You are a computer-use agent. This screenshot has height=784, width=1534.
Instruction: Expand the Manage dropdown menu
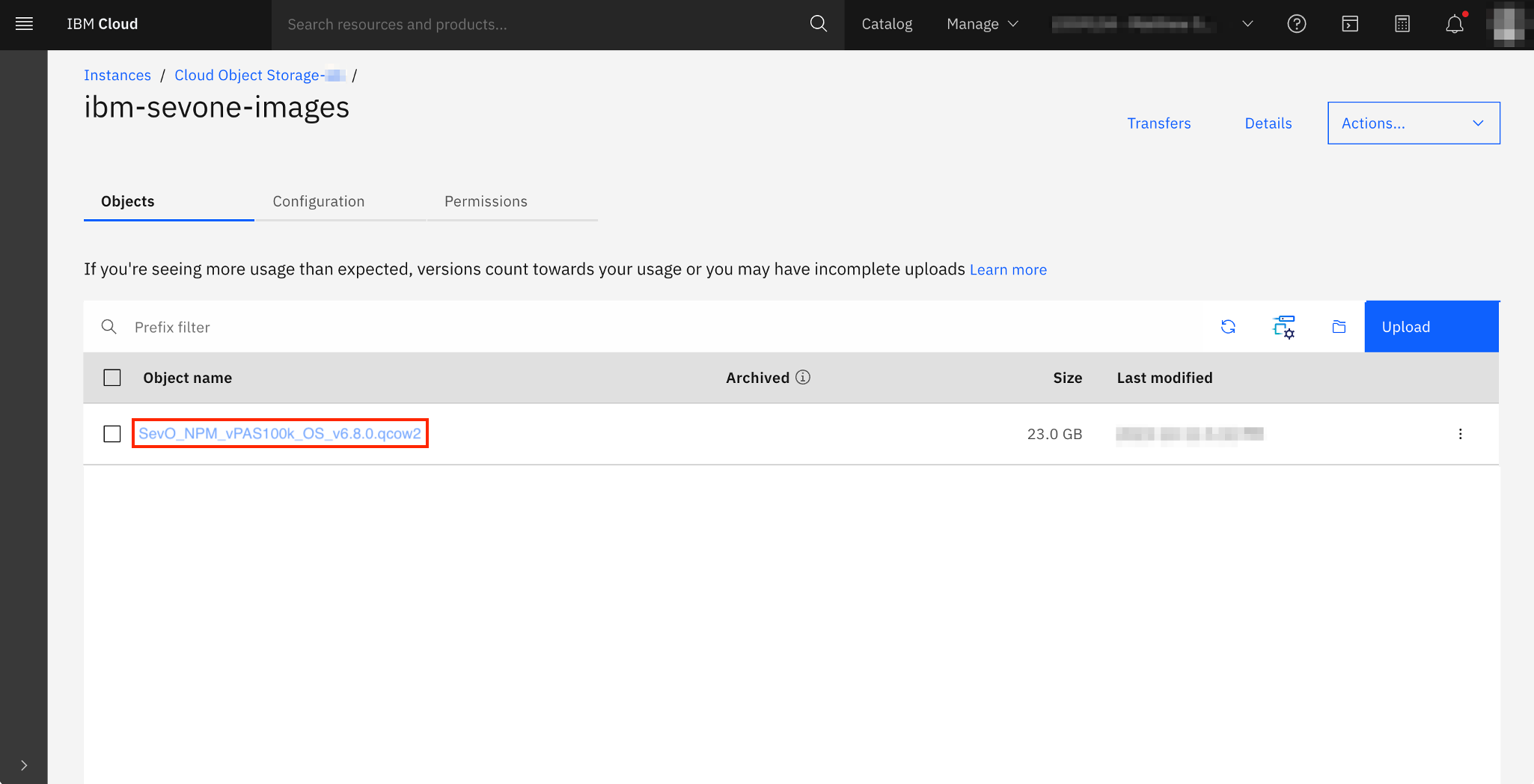[982, 24]
